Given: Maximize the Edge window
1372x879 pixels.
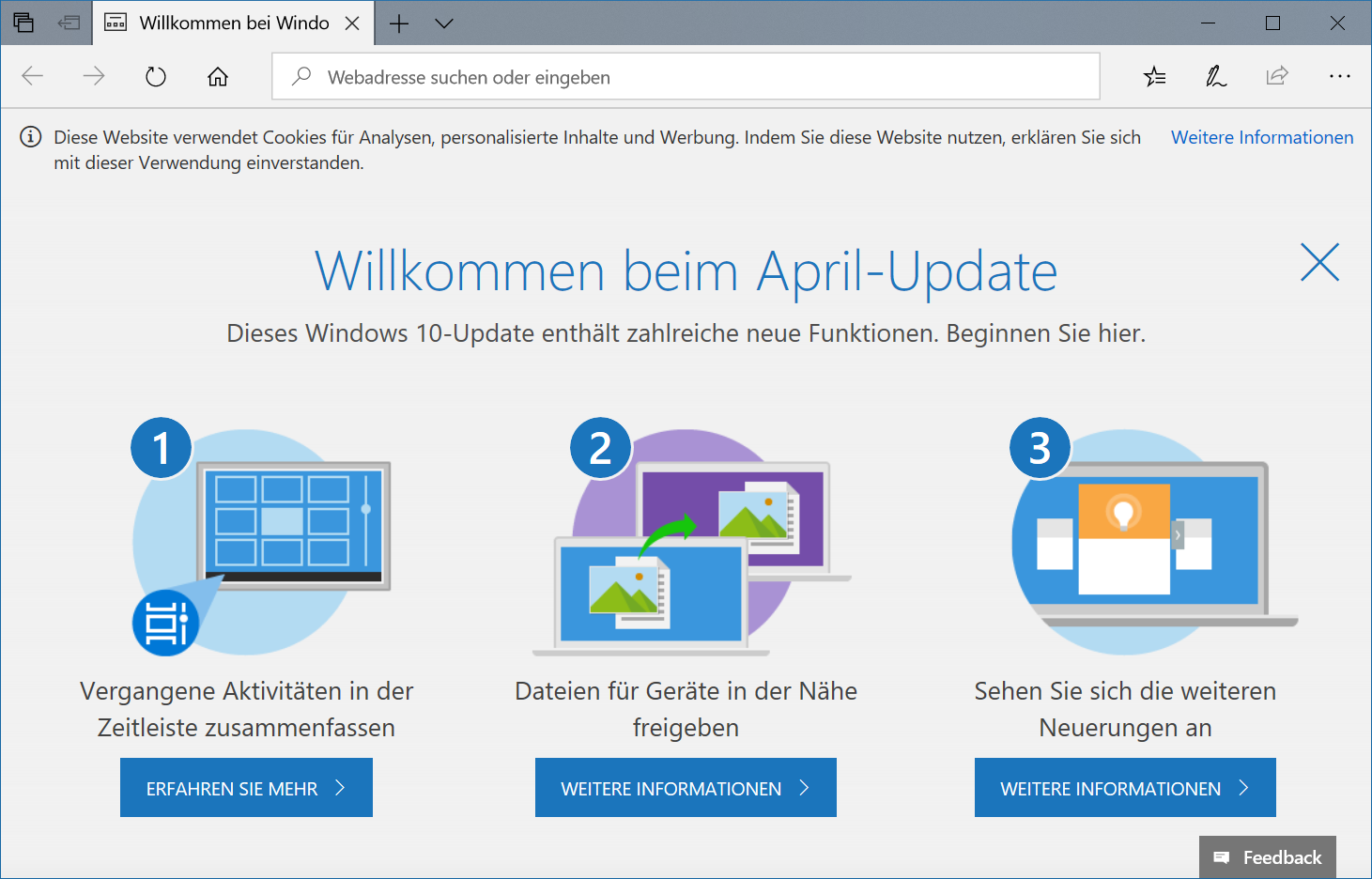Looking at the screenshot, I should 1273,23.
